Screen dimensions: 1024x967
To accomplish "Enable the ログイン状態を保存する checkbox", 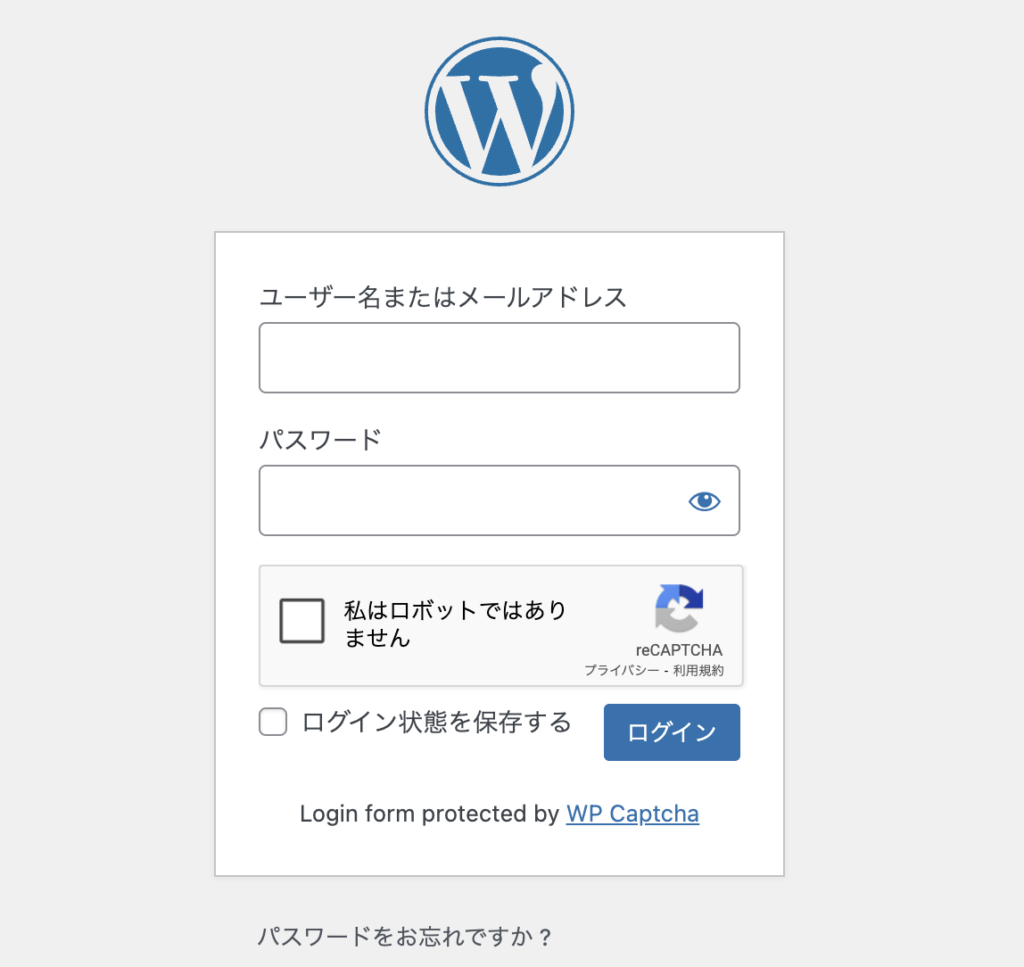I will [273, 722].
